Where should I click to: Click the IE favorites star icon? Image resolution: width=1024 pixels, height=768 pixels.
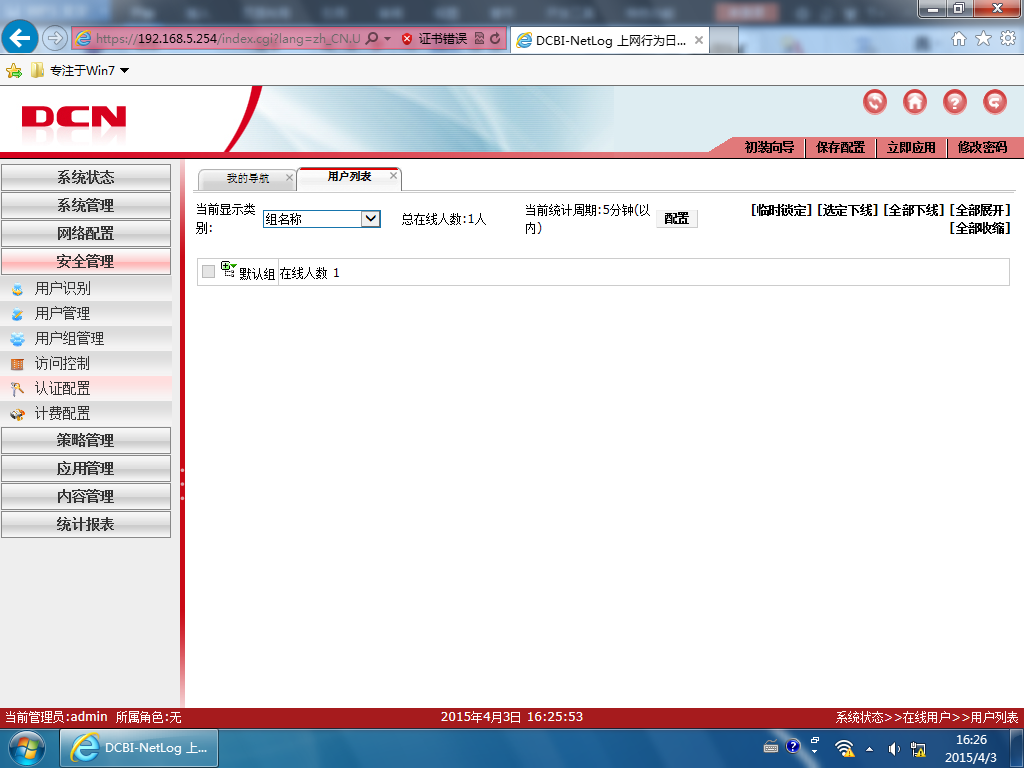pos(983,39)
